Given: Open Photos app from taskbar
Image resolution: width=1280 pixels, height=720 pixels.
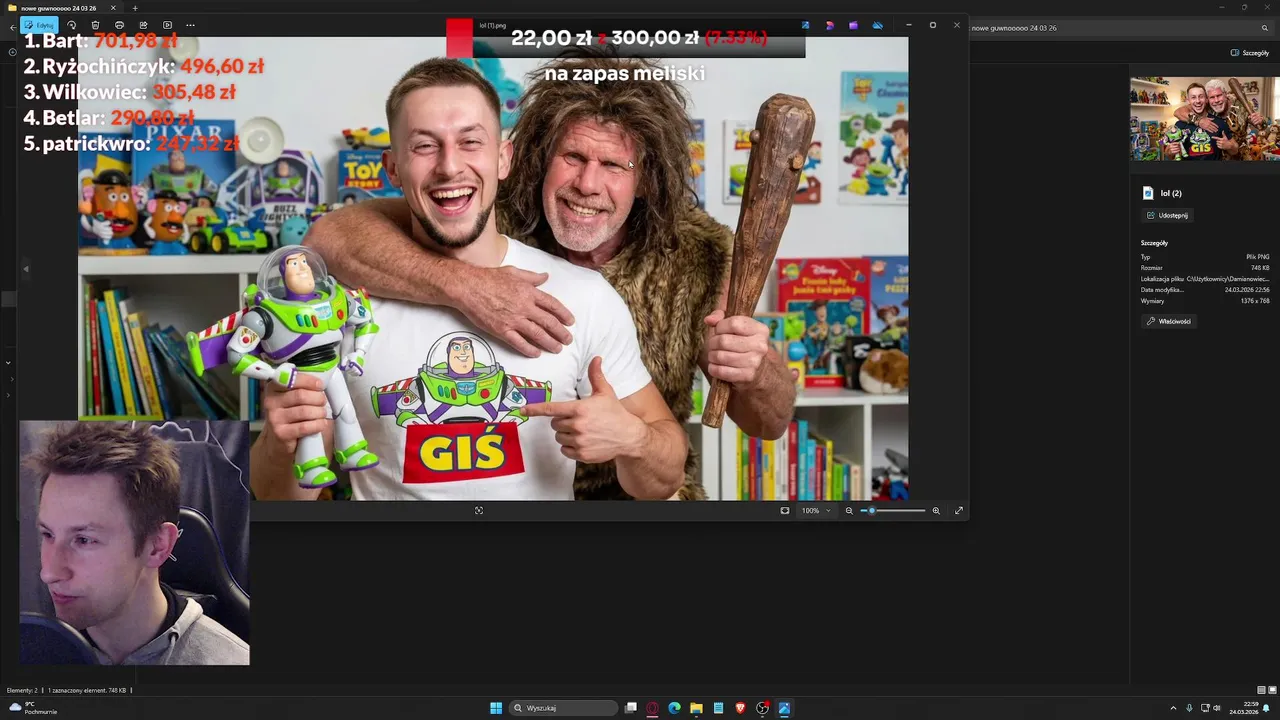Looking at the screenshot, I should pyautogui.click(x=785, y=708).
